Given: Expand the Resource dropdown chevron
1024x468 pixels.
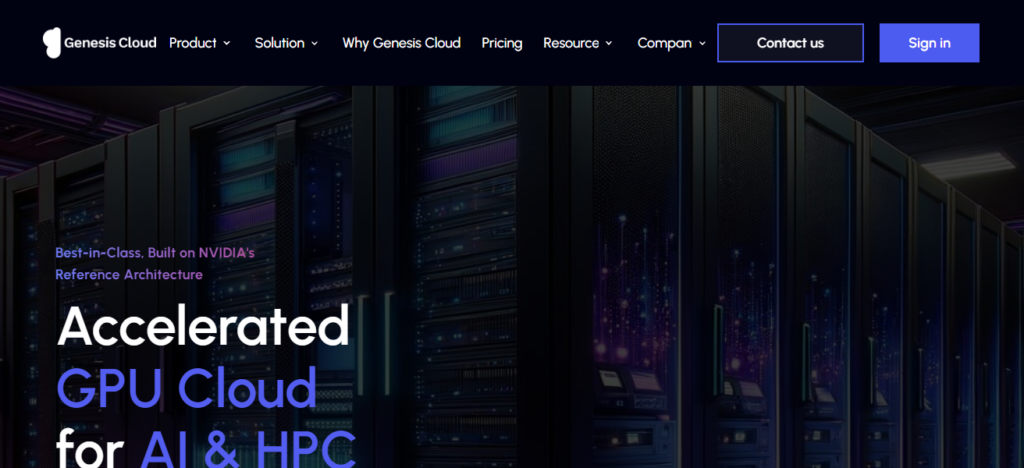Looking at the screenshot, I should point(609,43).
